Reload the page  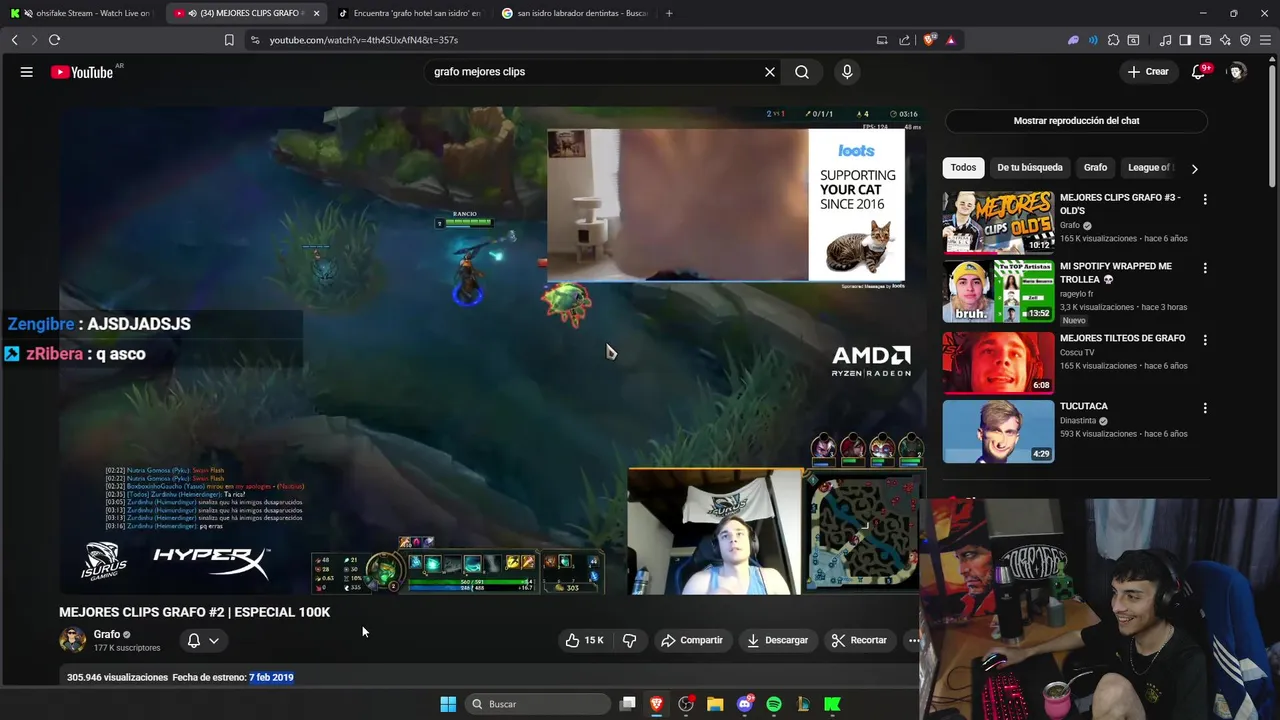click(54, 40)
